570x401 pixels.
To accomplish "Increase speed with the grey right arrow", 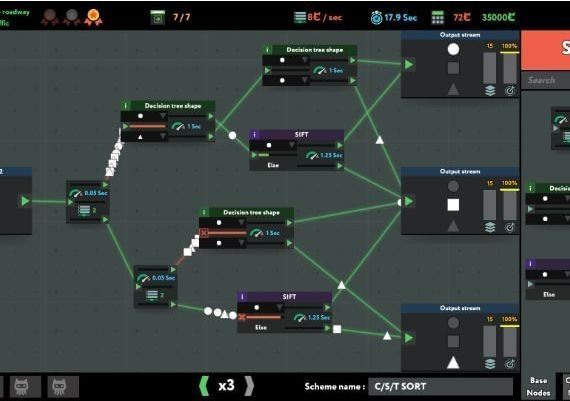I will click(249, 386).
